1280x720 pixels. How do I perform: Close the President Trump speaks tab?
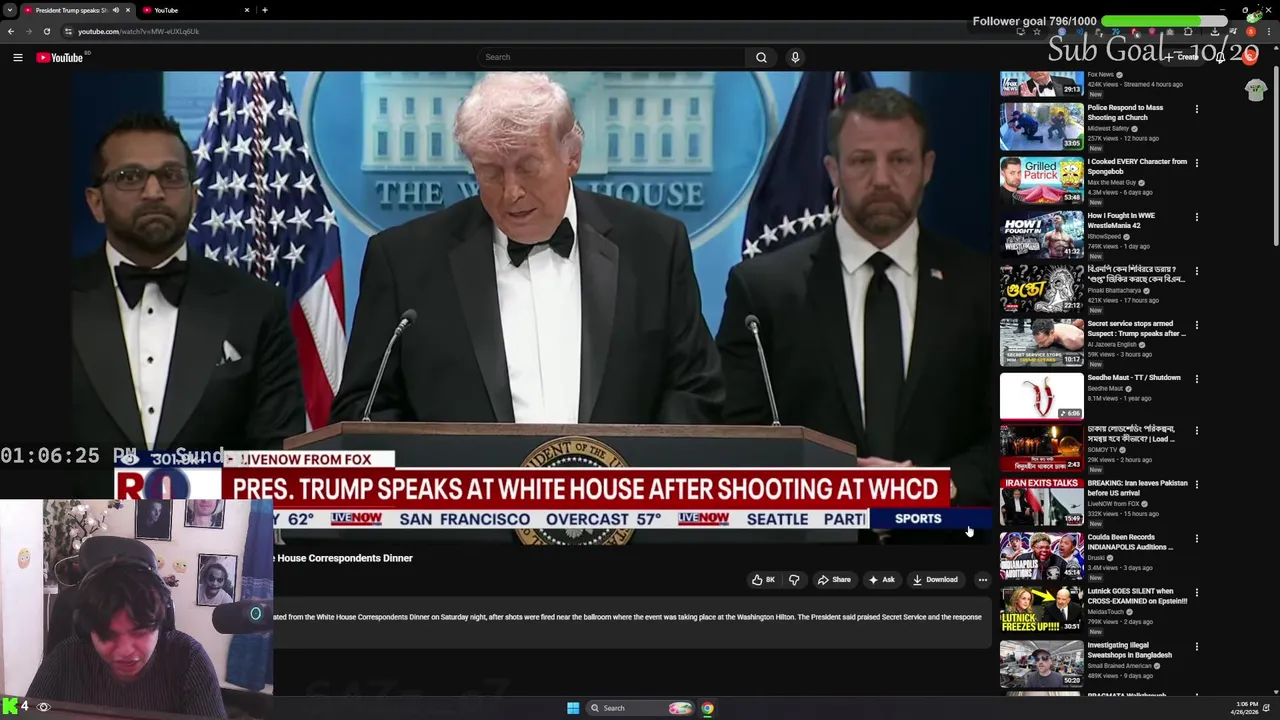(128, 10)
